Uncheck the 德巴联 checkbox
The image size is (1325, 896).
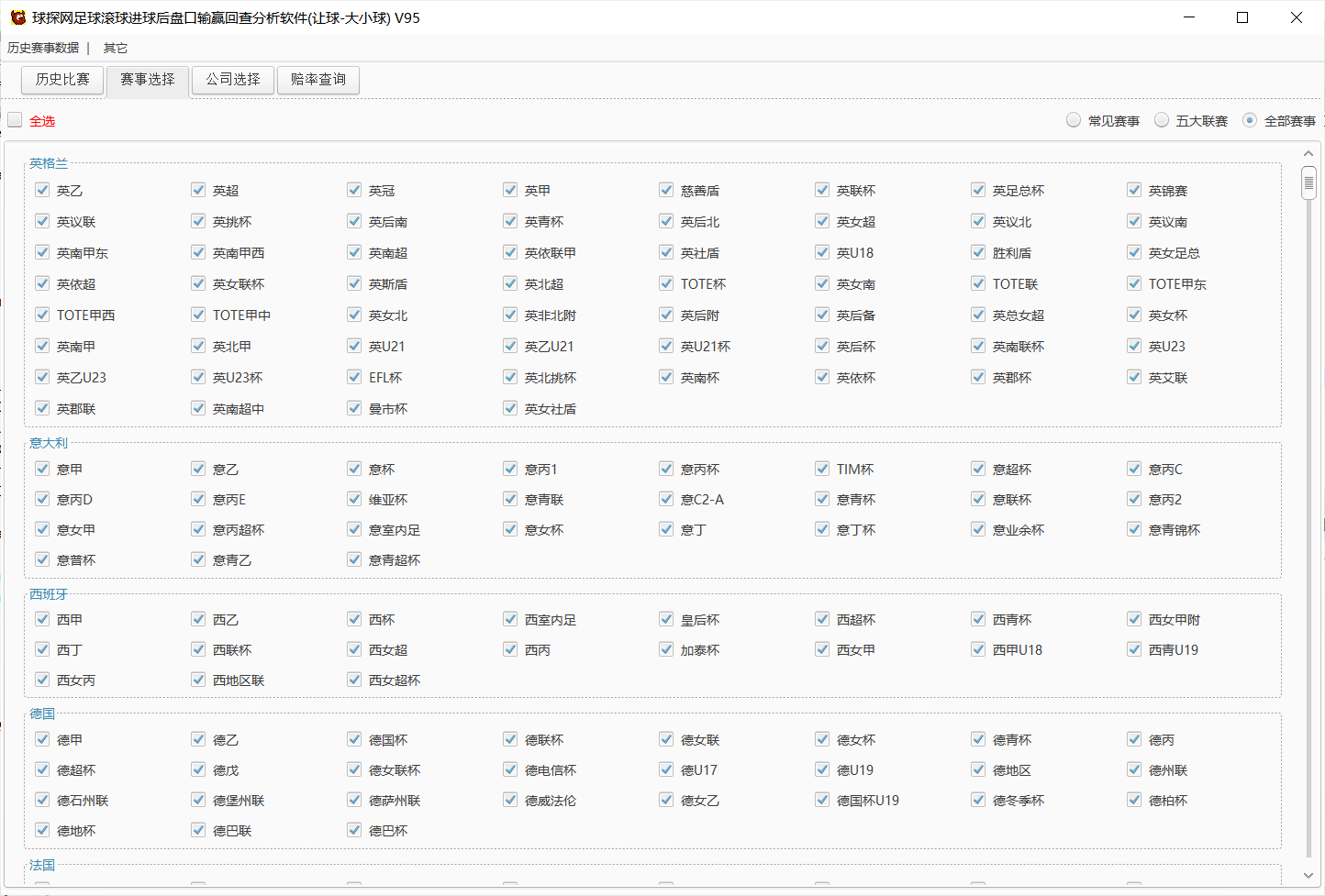[198, 830]
